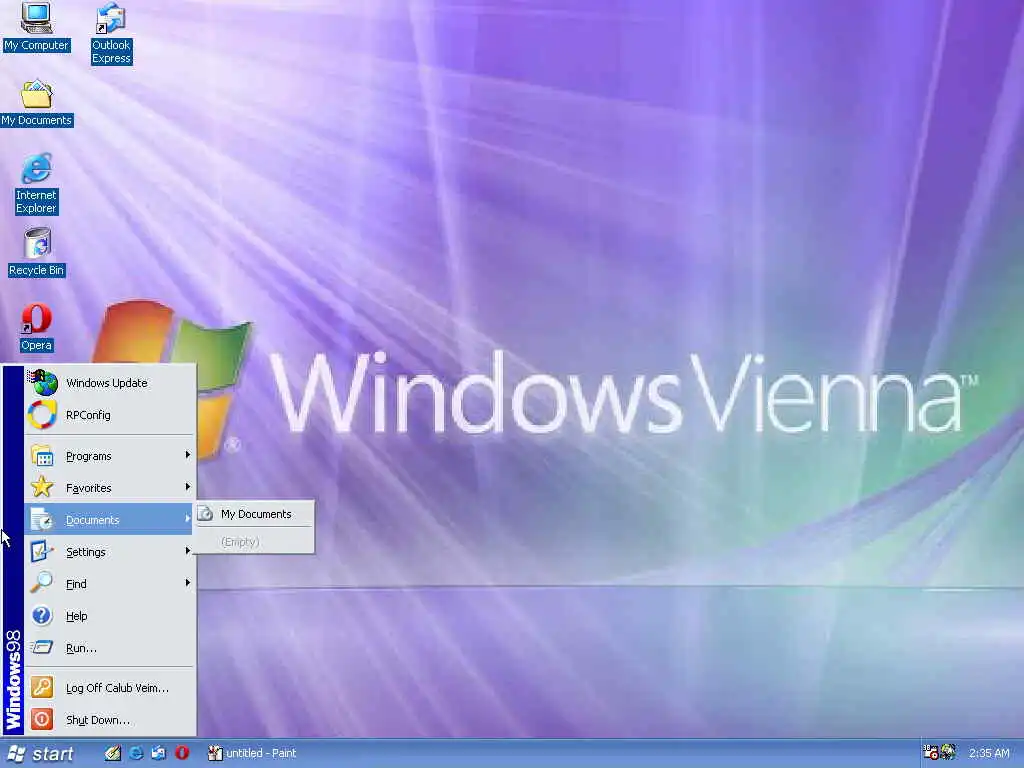The image size is (1024, 768).
Task: Select Log Off Calub Veim... entry
Action: [110, 687]
